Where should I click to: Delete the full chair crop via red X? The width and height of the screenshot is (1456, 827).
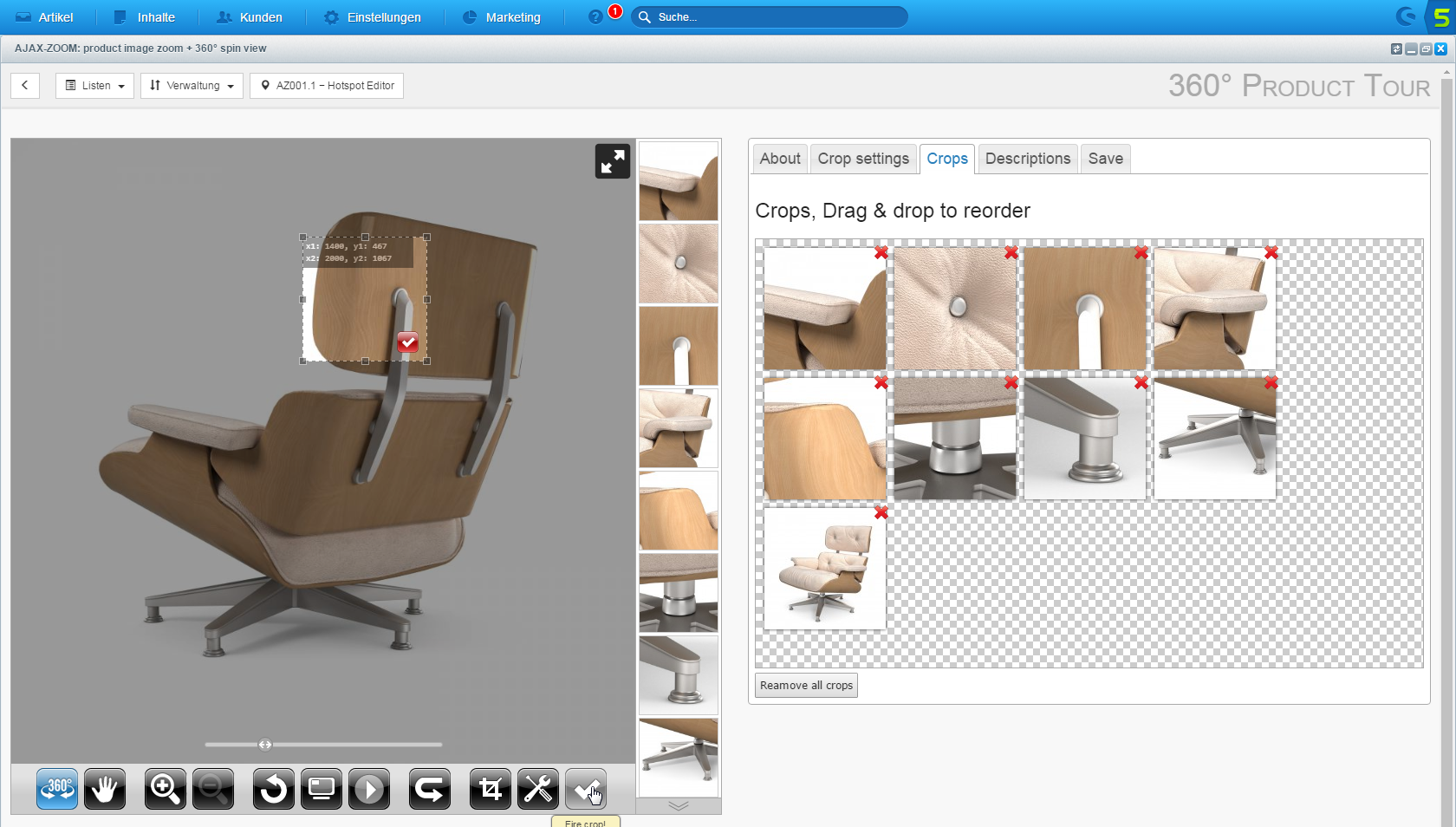(x=881, y=512)
